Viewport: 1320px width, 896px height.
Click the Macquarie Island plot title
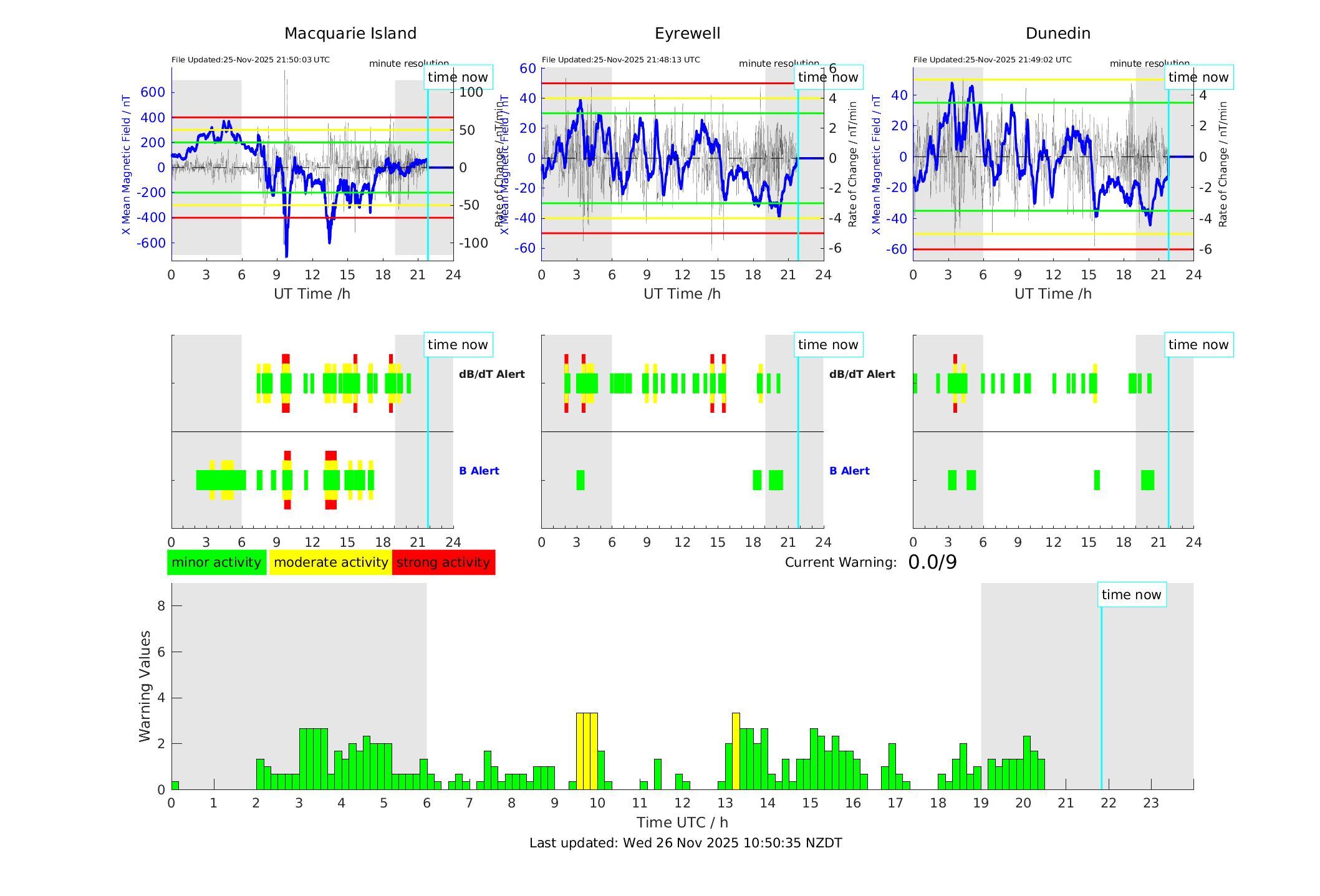point(350,34)
